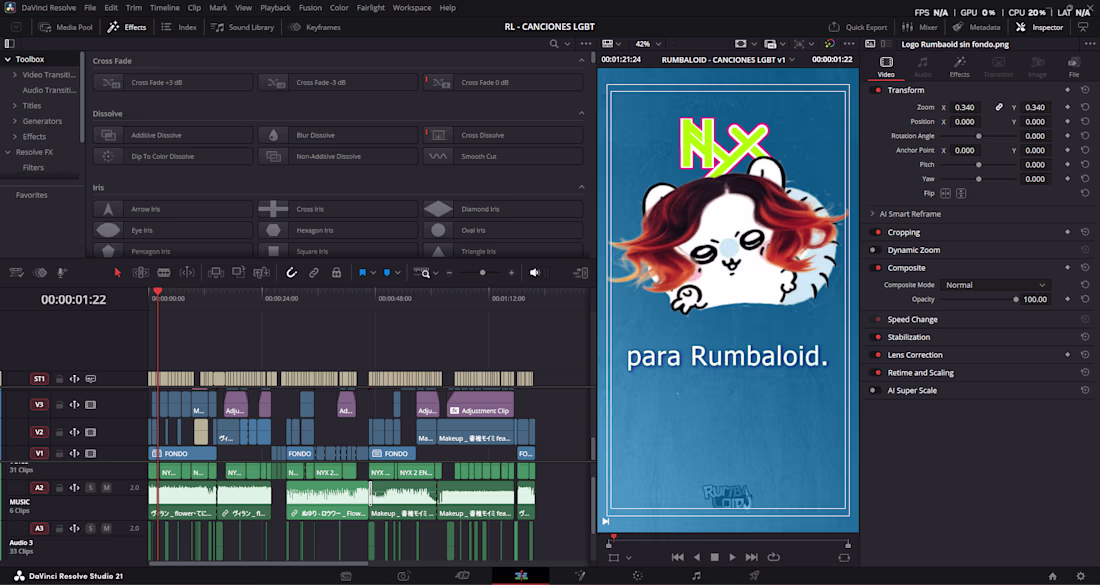Switch to Inspector Effects tab
Screen dimensions: 1100x585
click(959, 67)
